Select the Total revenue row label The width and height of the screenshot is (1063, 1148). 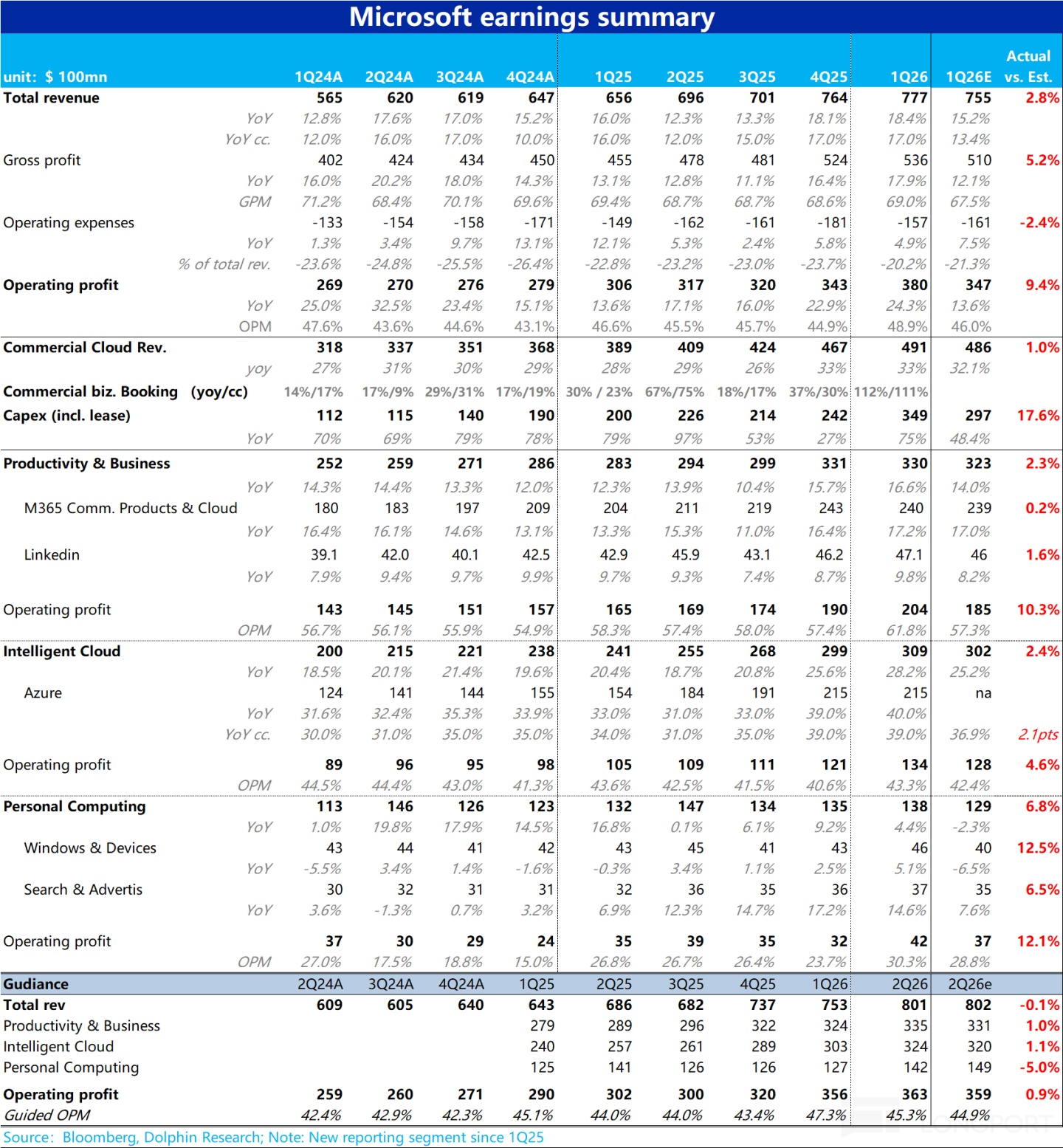51,98
